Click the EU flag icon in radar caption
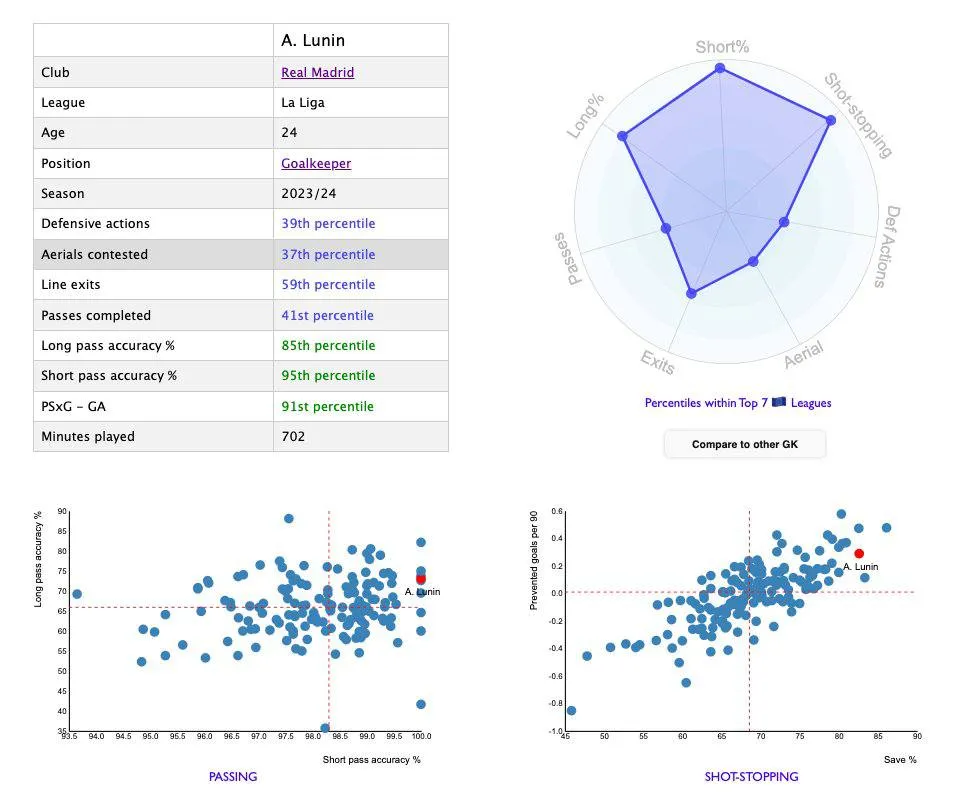The width and height of the screenshot is (964, 802). (779, 403)
